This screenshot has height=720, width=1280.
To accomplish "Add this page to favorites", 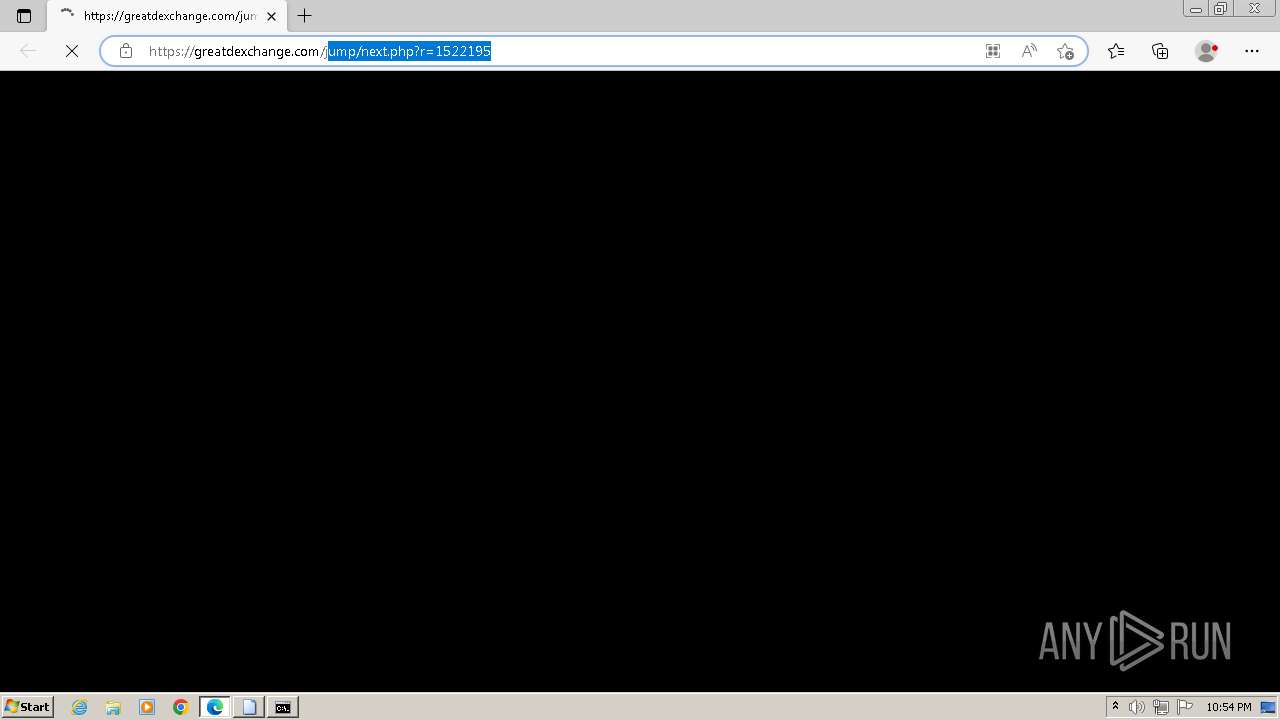I will pyautogui.click(x=1065, y=51).
